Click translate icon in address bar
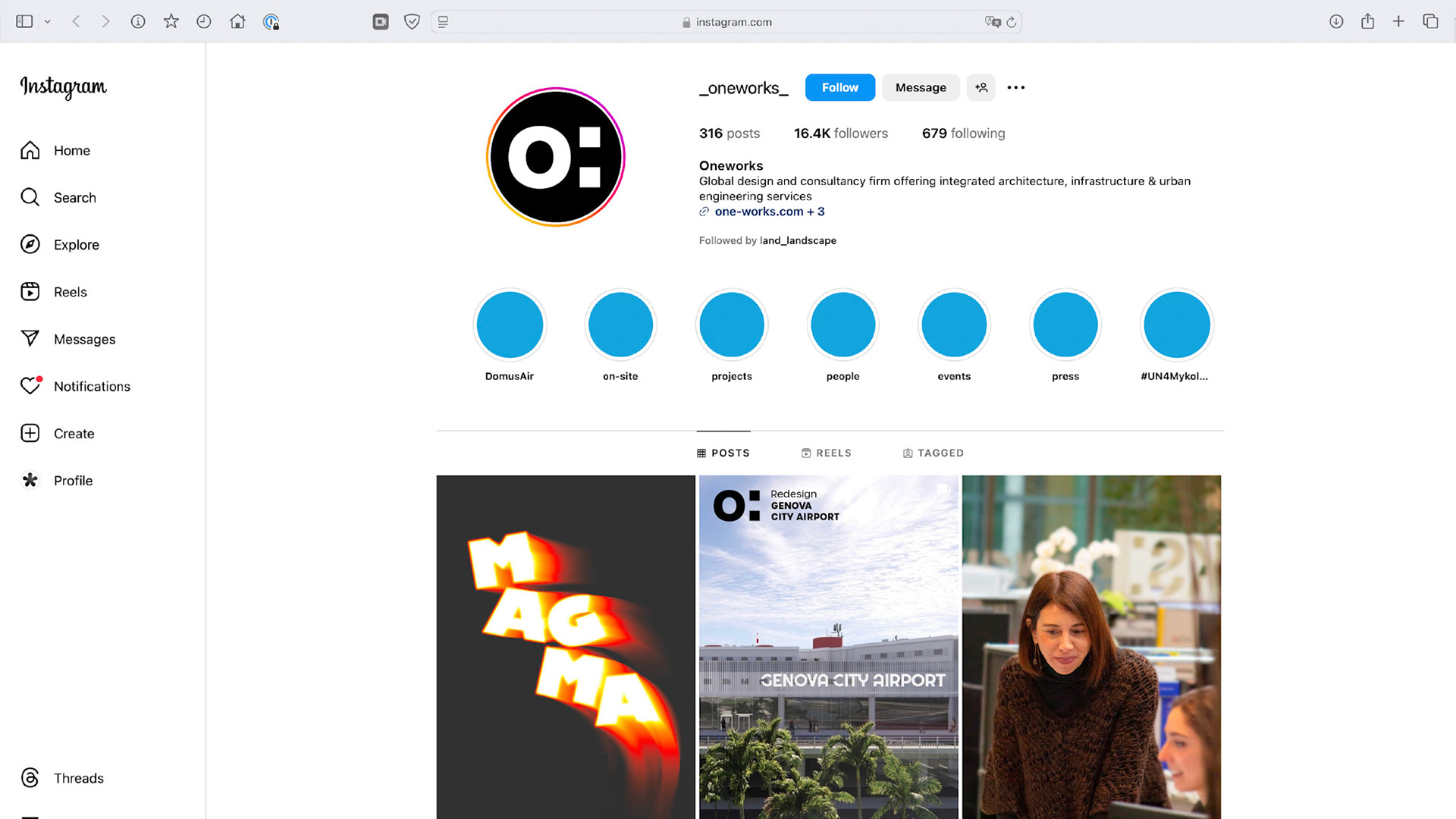The image size is (1456, 819). (993, 22)
